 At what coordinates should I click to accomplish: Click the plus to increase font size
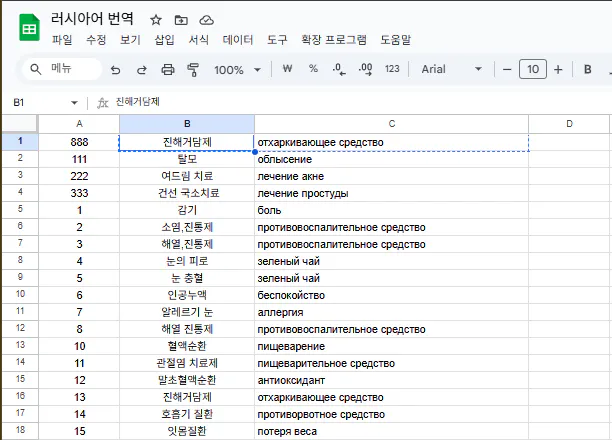(558, 69)
